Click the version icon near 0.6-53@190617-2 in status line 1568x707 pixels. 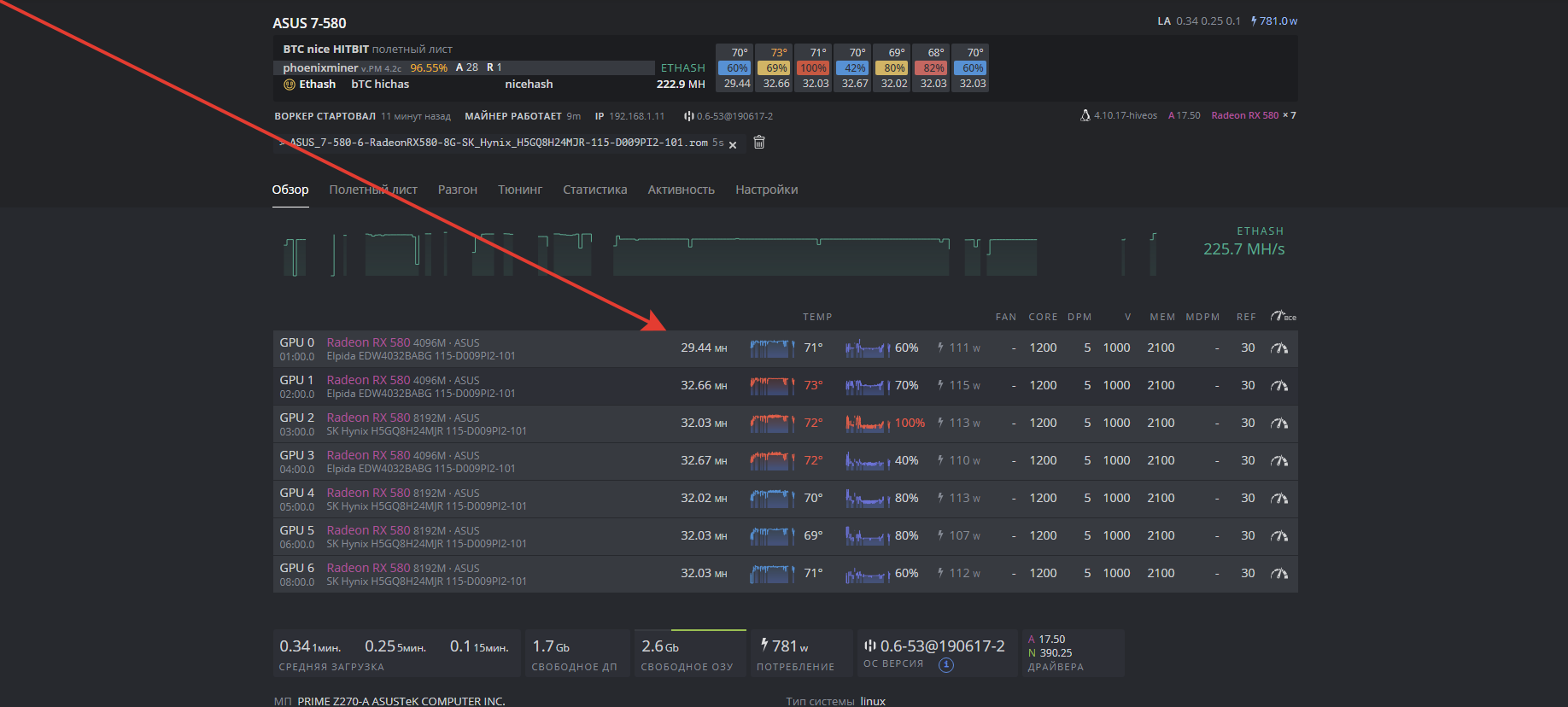pyautogui.click(x=688, y=116)
